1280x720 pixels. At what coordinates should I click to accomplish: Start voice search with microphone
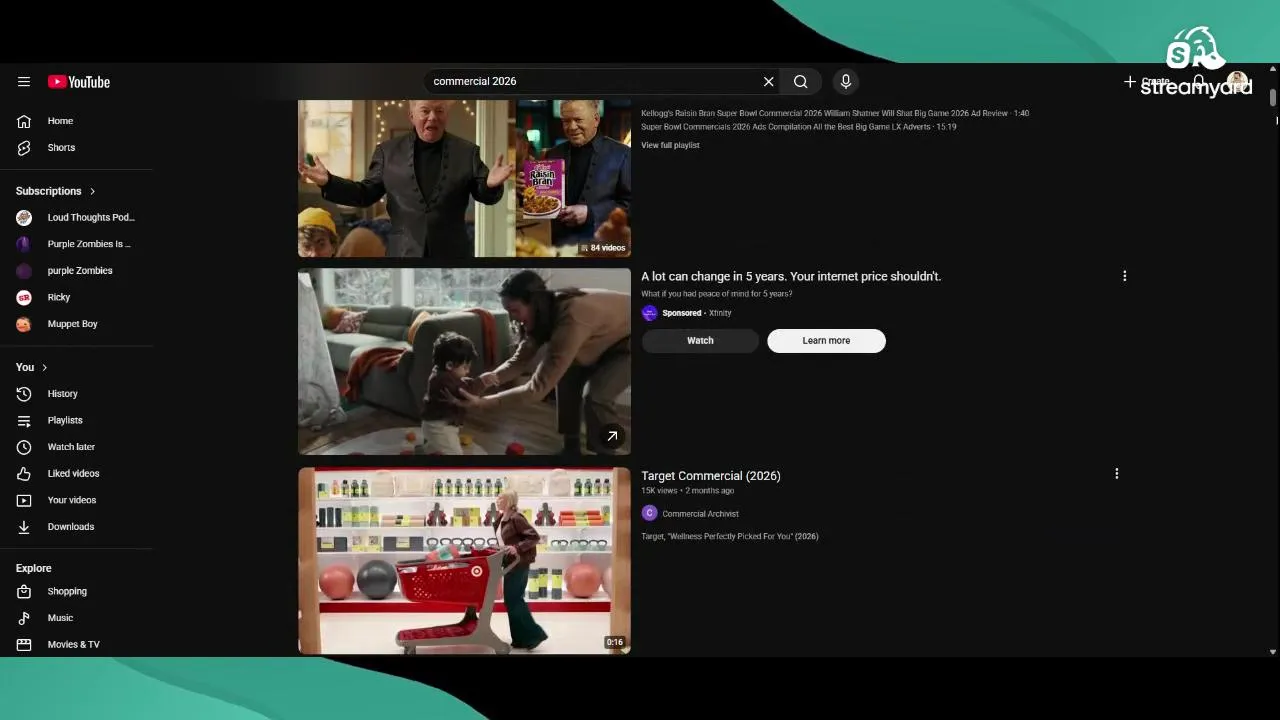[x=846, y=82]
